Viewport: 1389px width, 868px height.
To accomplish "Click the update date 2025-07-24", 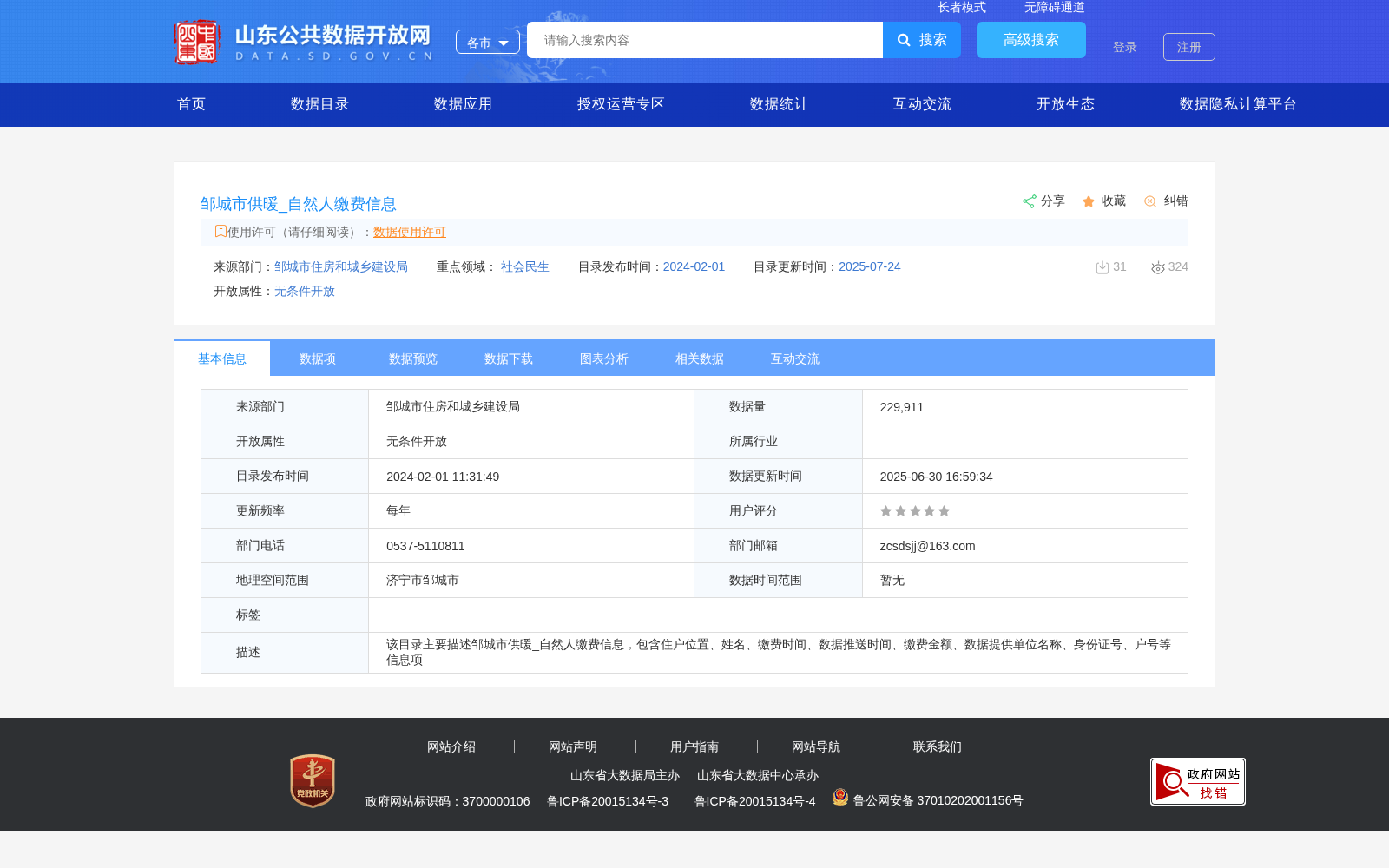I will [x=870, y=266].
